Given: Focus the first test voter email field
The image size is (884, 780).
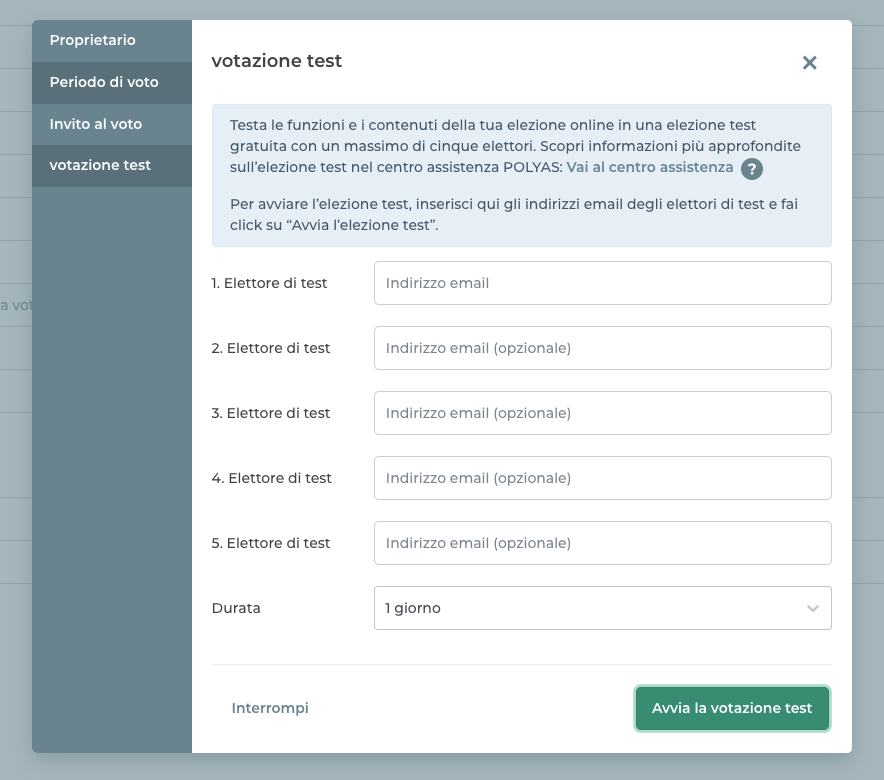Looking at the screenshot, I should [602, 283].
